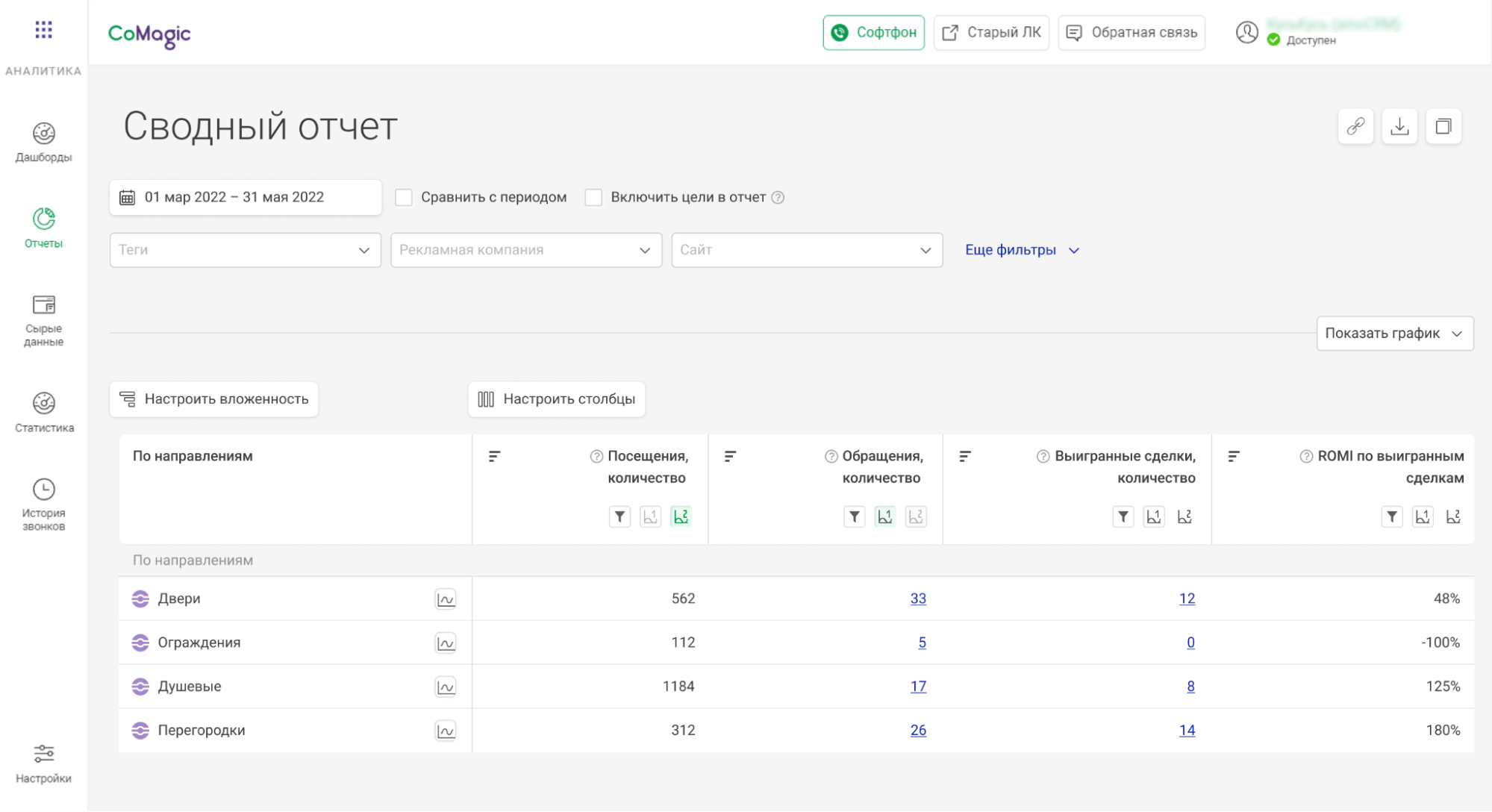Open the apps grid menu
The height and width of the screenshot is (812, 1492).
pyautogui.click(x=43, y=30)
